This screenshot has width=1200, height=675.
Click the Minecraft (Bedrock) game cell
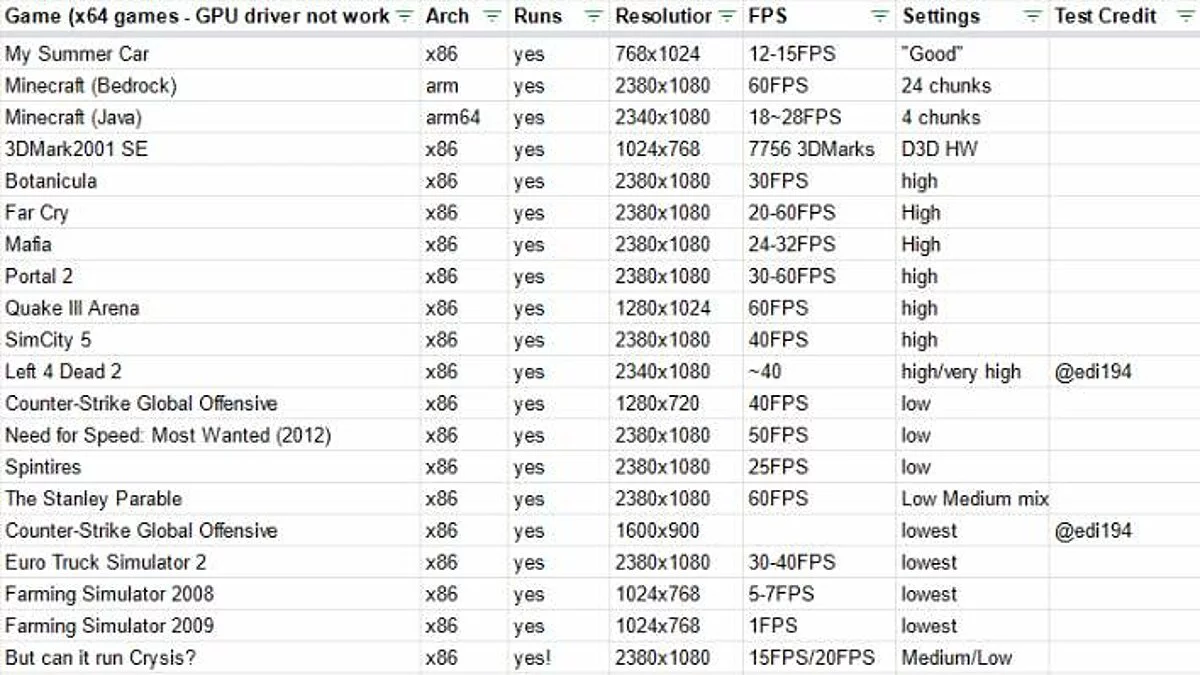[x=90, y=86]
